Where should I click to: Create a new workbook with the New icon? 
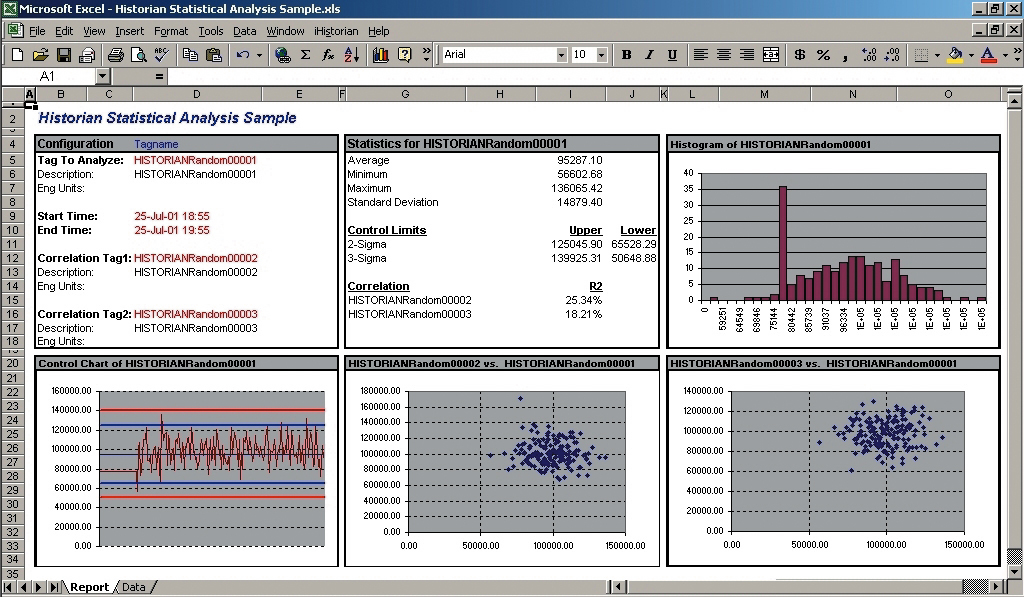point(18,55)
